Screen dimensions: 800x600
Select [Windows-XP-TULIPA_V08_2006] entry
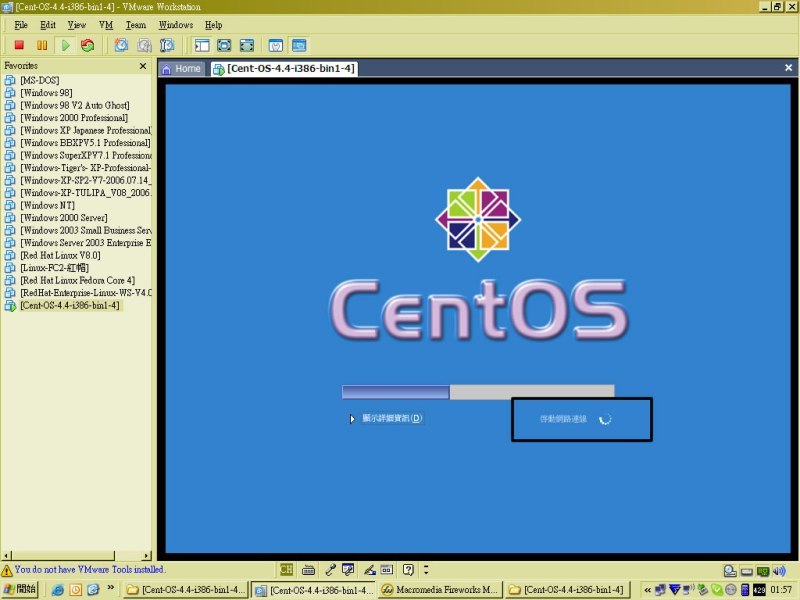tap(78, 193)
